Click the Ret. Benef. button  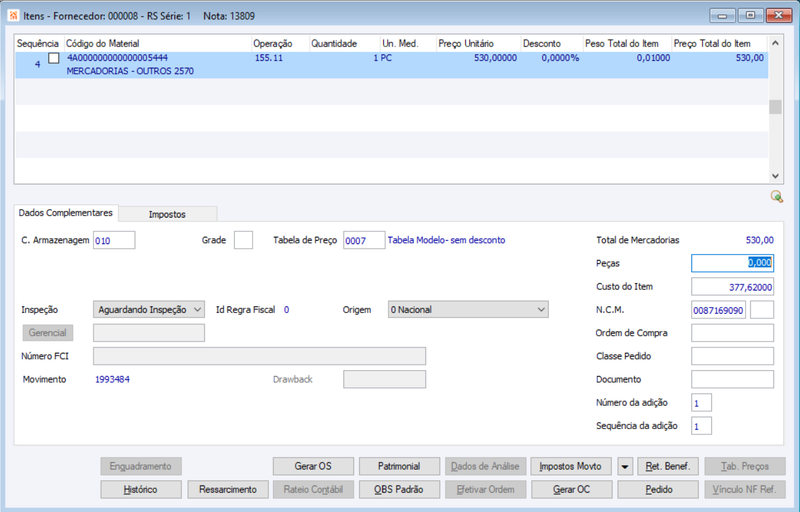pos(668,466)
